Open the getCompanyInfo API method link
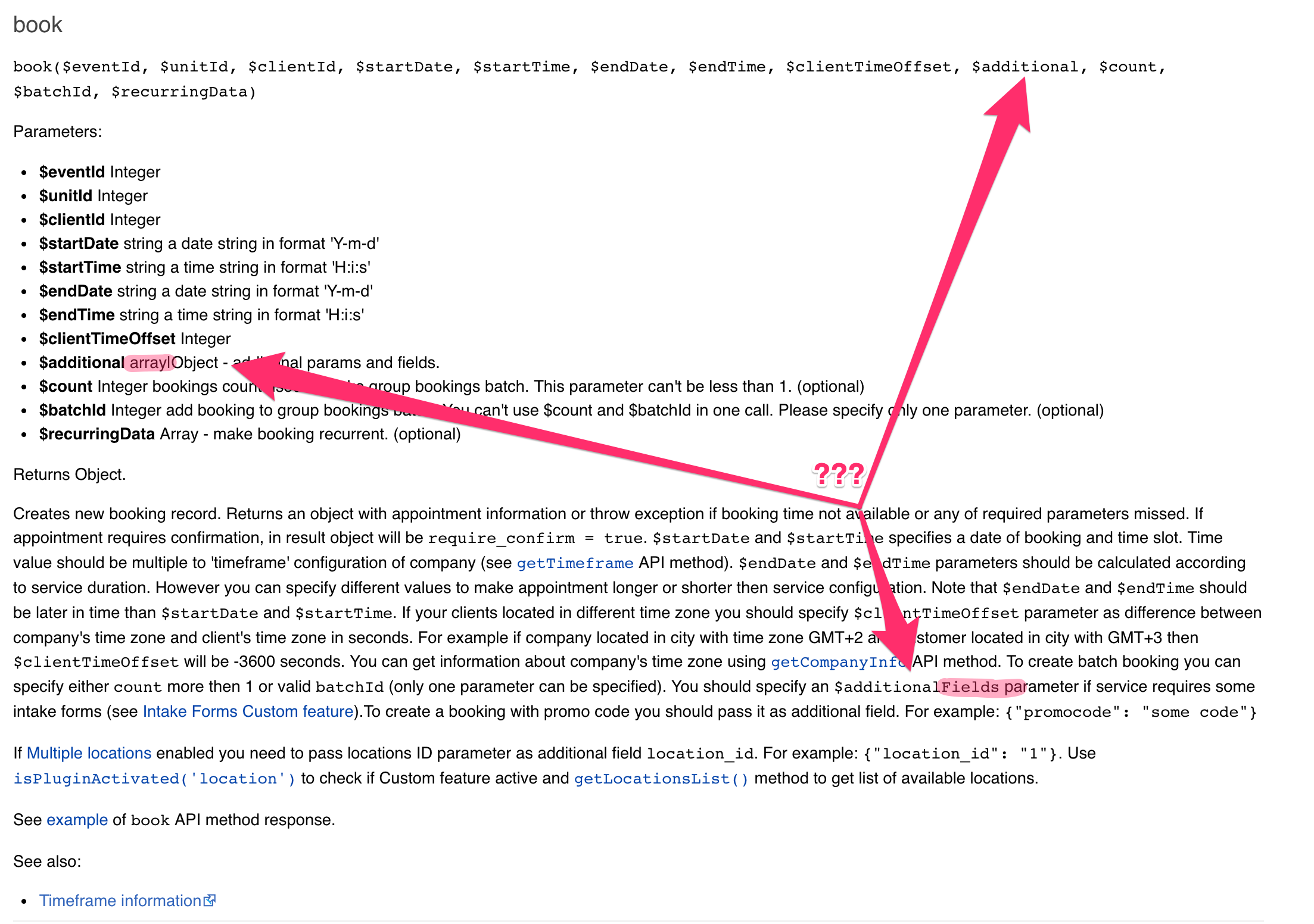 click(x=835, y=662)
